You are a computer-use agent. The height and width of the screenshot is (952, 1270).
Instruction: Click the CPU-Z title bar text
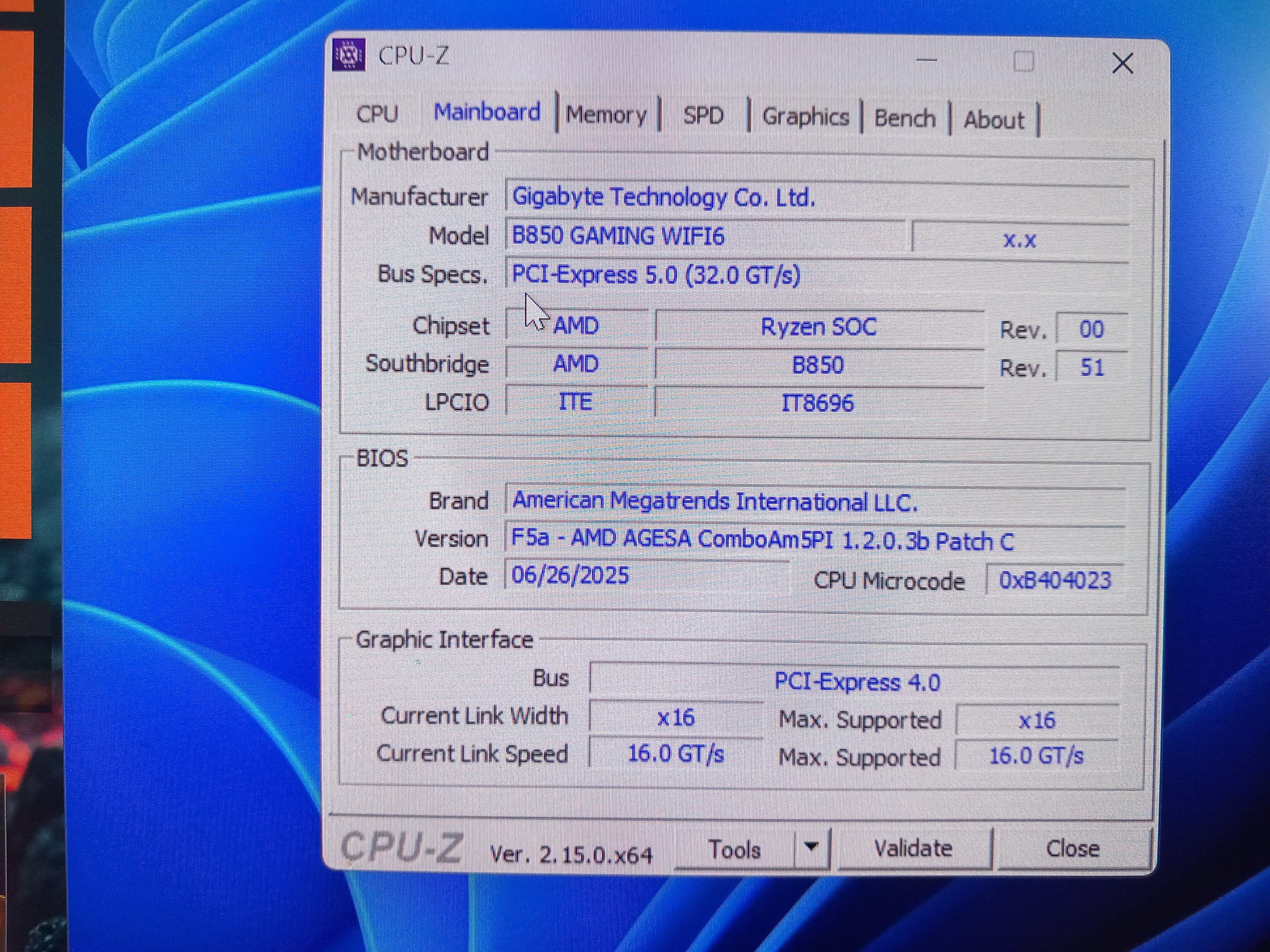[413, 56]
